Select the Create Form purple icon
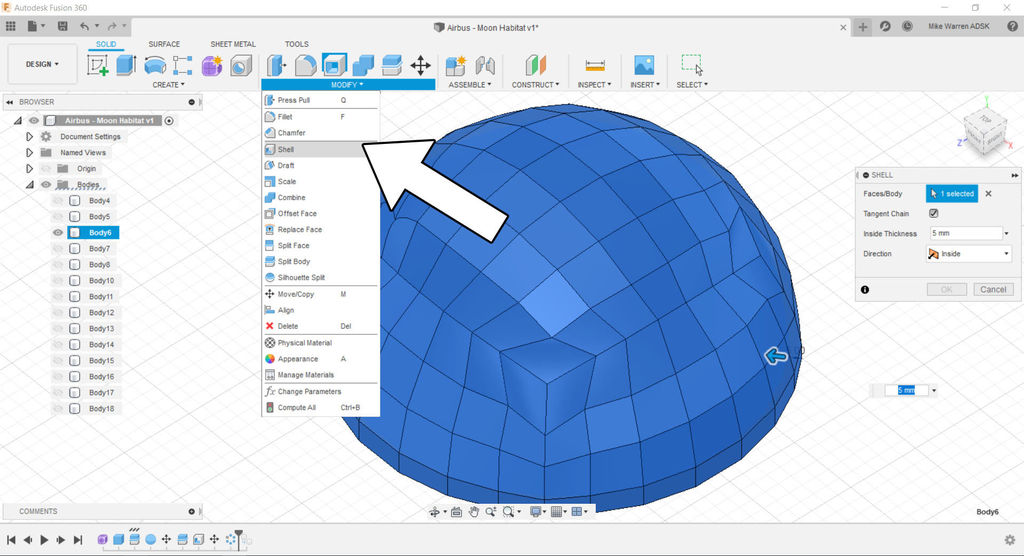This screenshot has width=1024, height=556. [212, 65]
